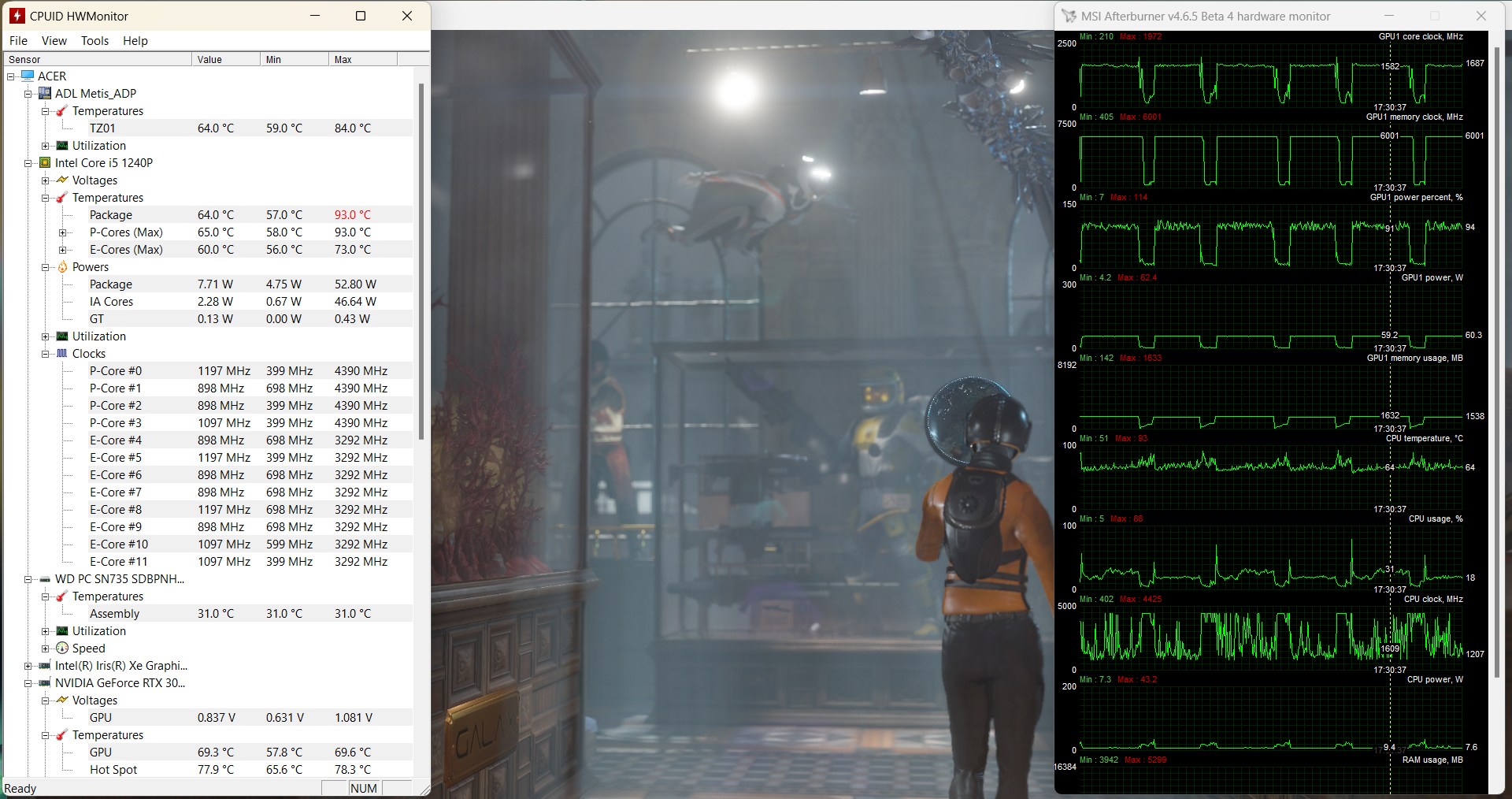Click the Speed gauge icon
This screenshot has width=1512, height=799.
(63, 648)
